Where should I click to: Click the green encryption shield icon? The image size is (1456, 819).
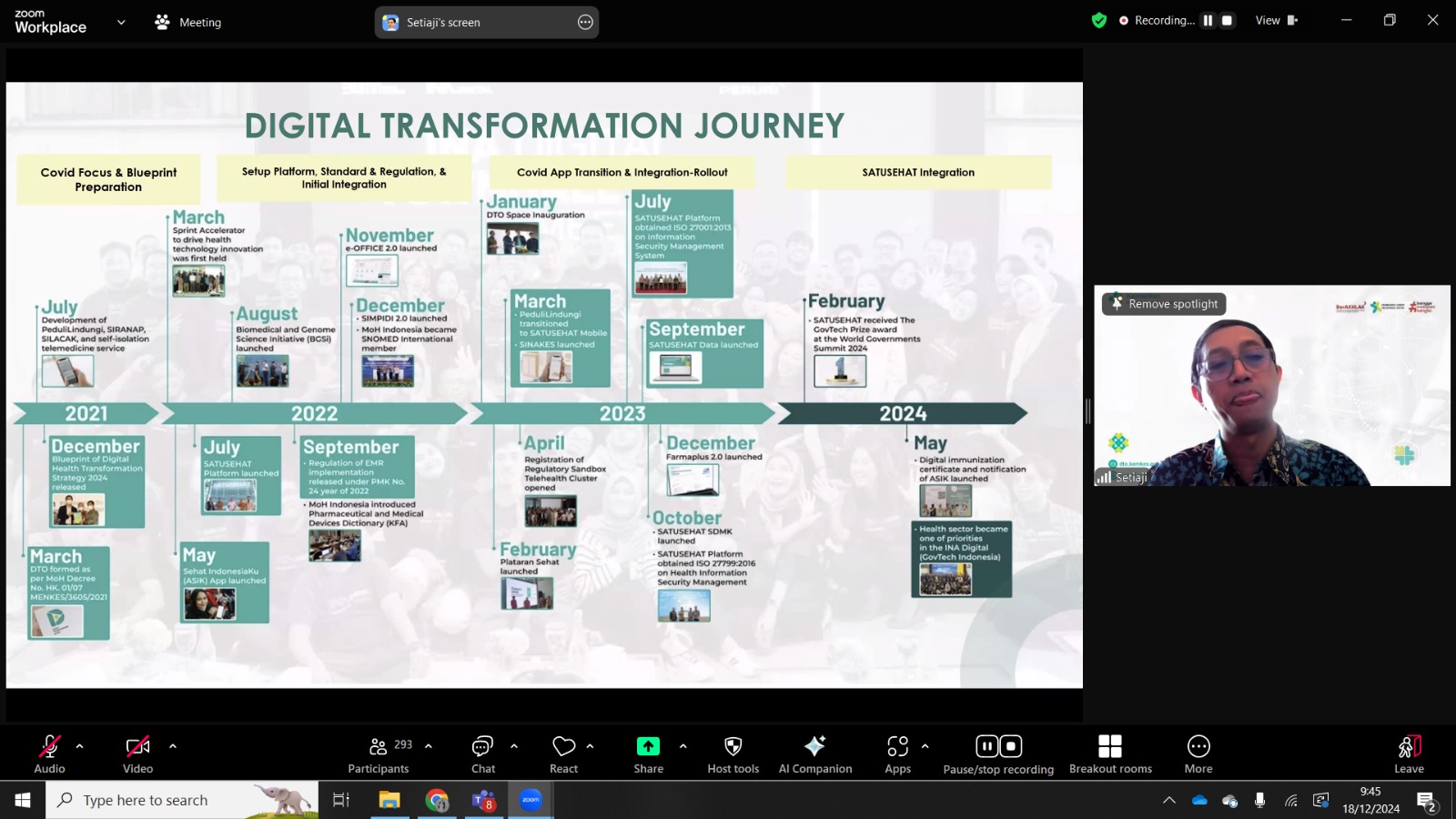coord(1099,20)
